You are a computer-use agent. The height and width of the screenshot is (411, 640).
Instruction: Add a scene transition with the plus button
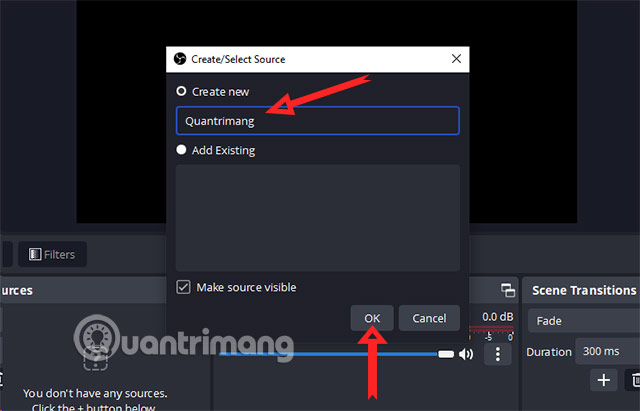604,380
